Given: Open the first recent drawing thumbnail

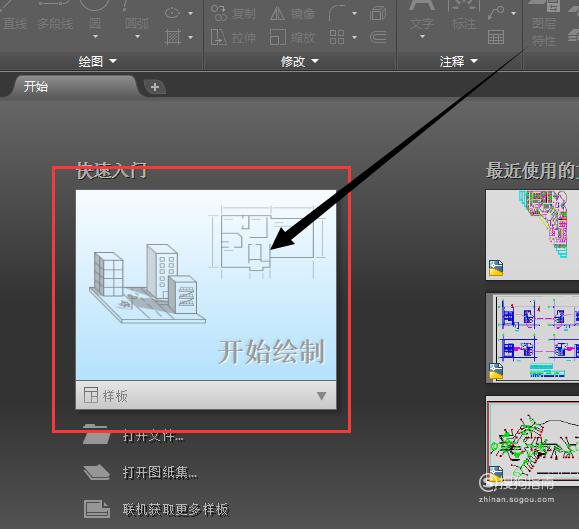Looking at the screenshot, I should tap(532, 235).
